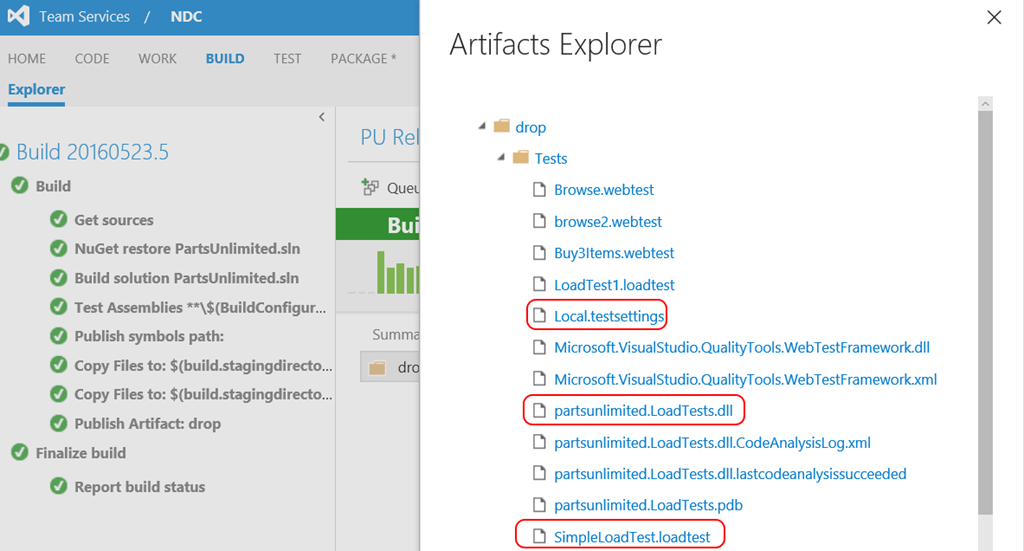The image size is (1024, 551).
Task: Click the file icon next to SimpleLoadTest.loadtest
Action: coord(539,537)
